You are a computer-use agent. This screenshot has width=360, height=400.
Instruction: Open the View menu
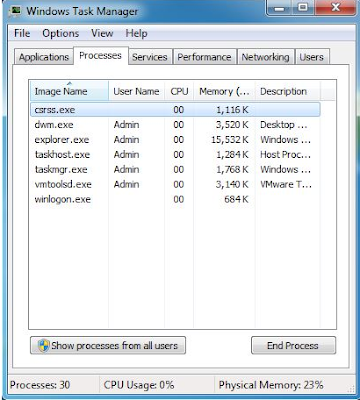pyautogui.click(x=102, y=33)
